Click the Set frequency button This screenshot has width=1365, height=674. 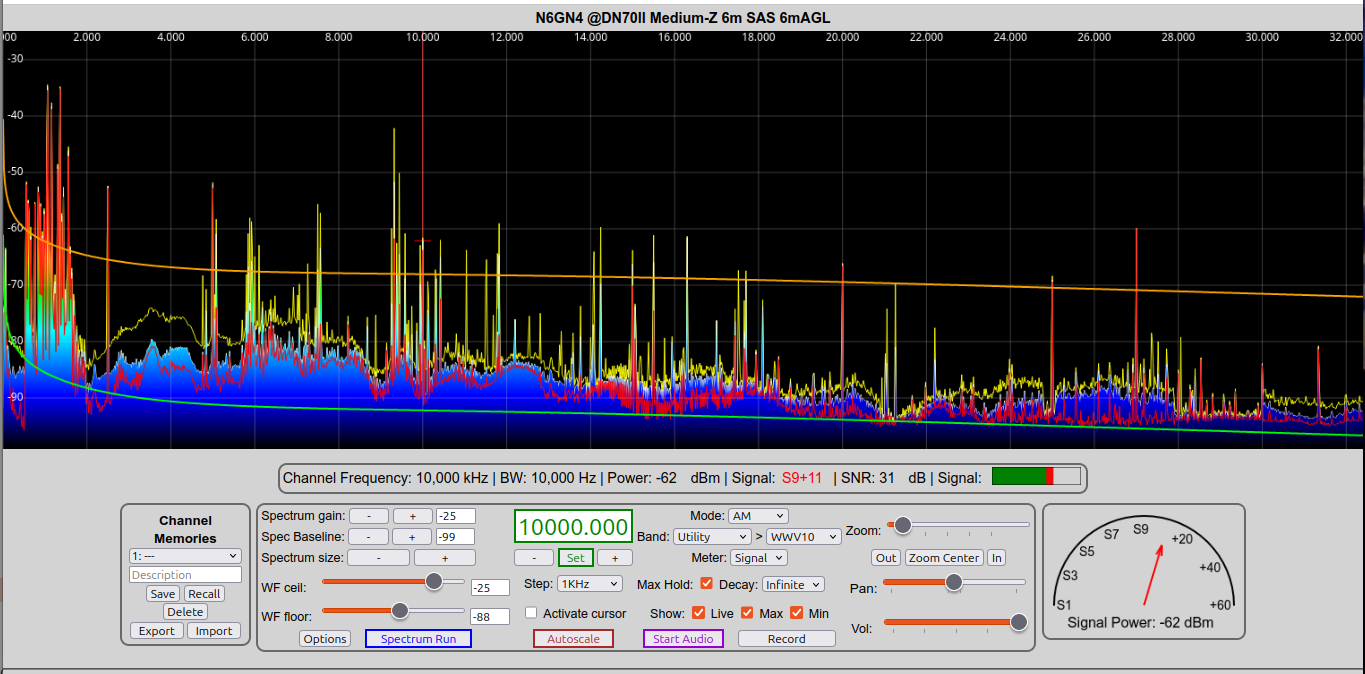(x=576, y=558)
